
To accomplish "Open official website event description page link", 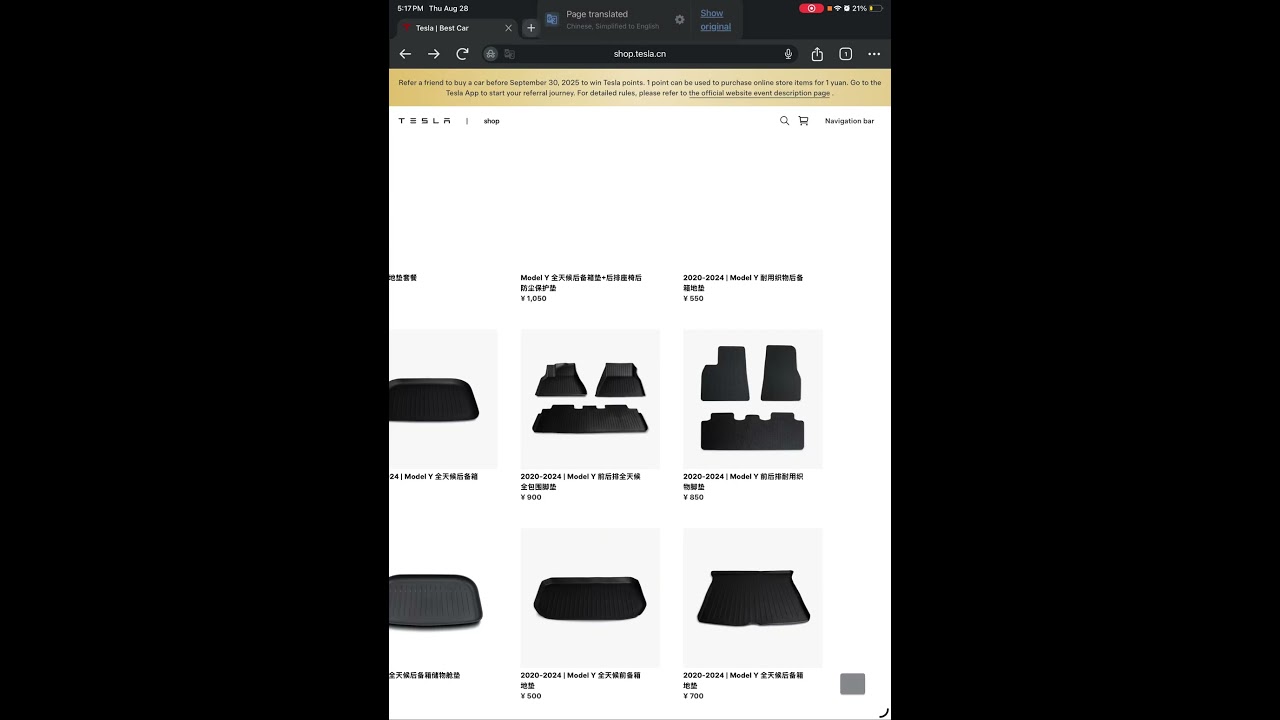I will point(759,93).
